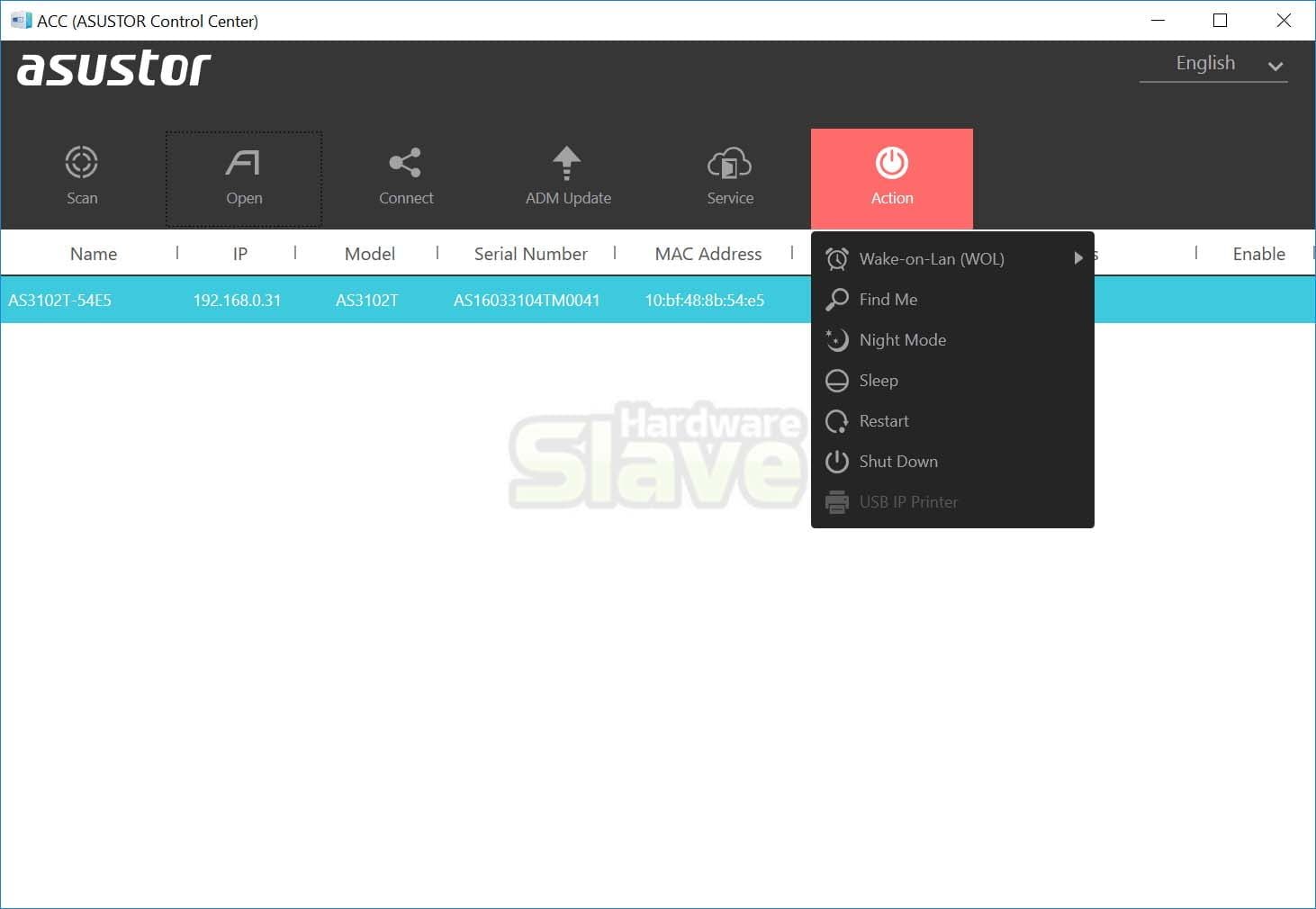Select the AS3102T-54E5 device name
The image size is (1316, 909).
(x=60, y=301)
